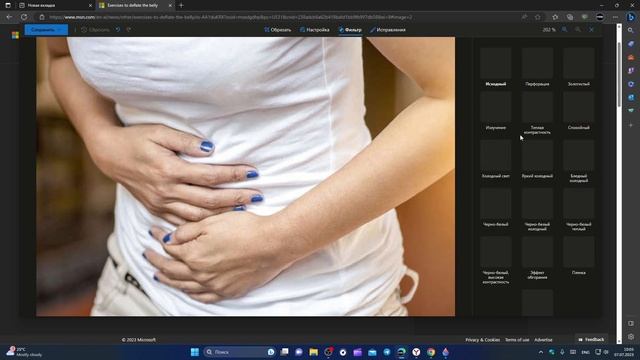Apply the Пленка filter thumbnail
The image size is (640, 360).
tap(578, 252)
